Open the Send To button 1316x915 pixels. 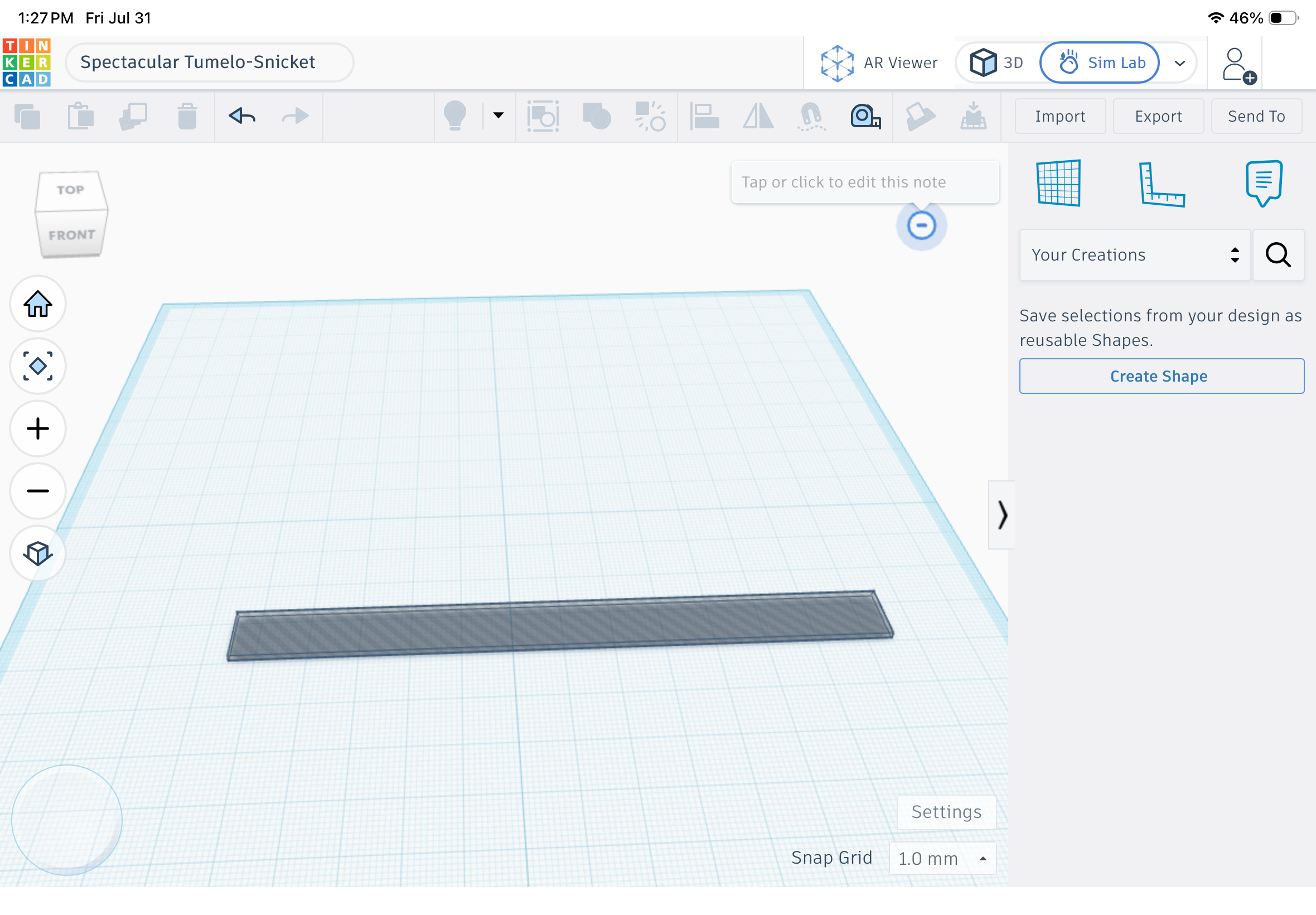[1256, 117]
